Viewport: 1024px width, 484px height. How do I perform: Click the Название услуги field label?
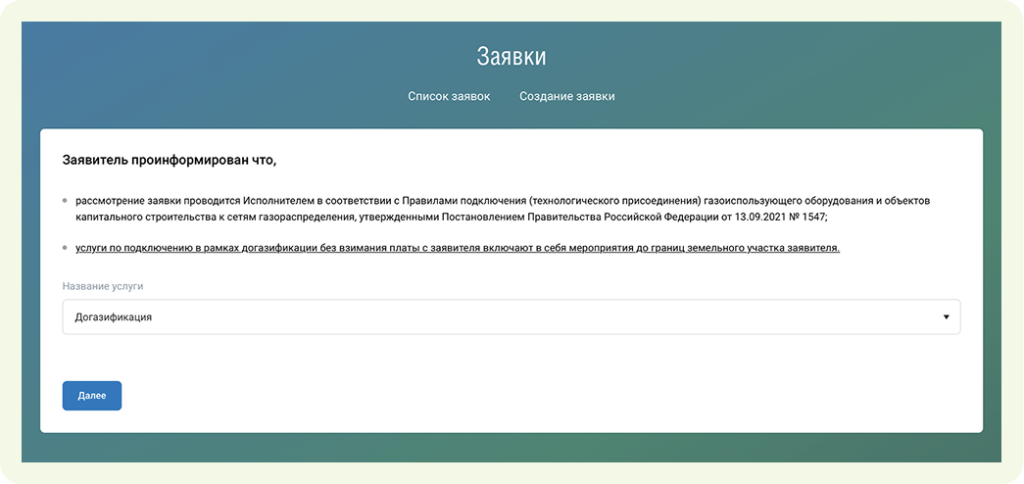(x=103, y=286)
